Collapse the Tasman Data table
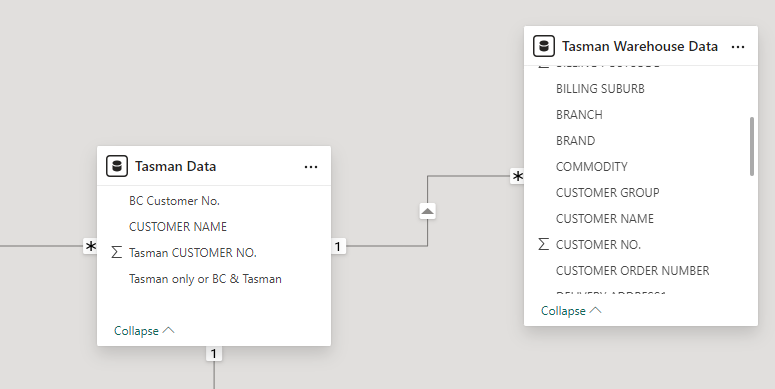 click(x=144, y=330)
